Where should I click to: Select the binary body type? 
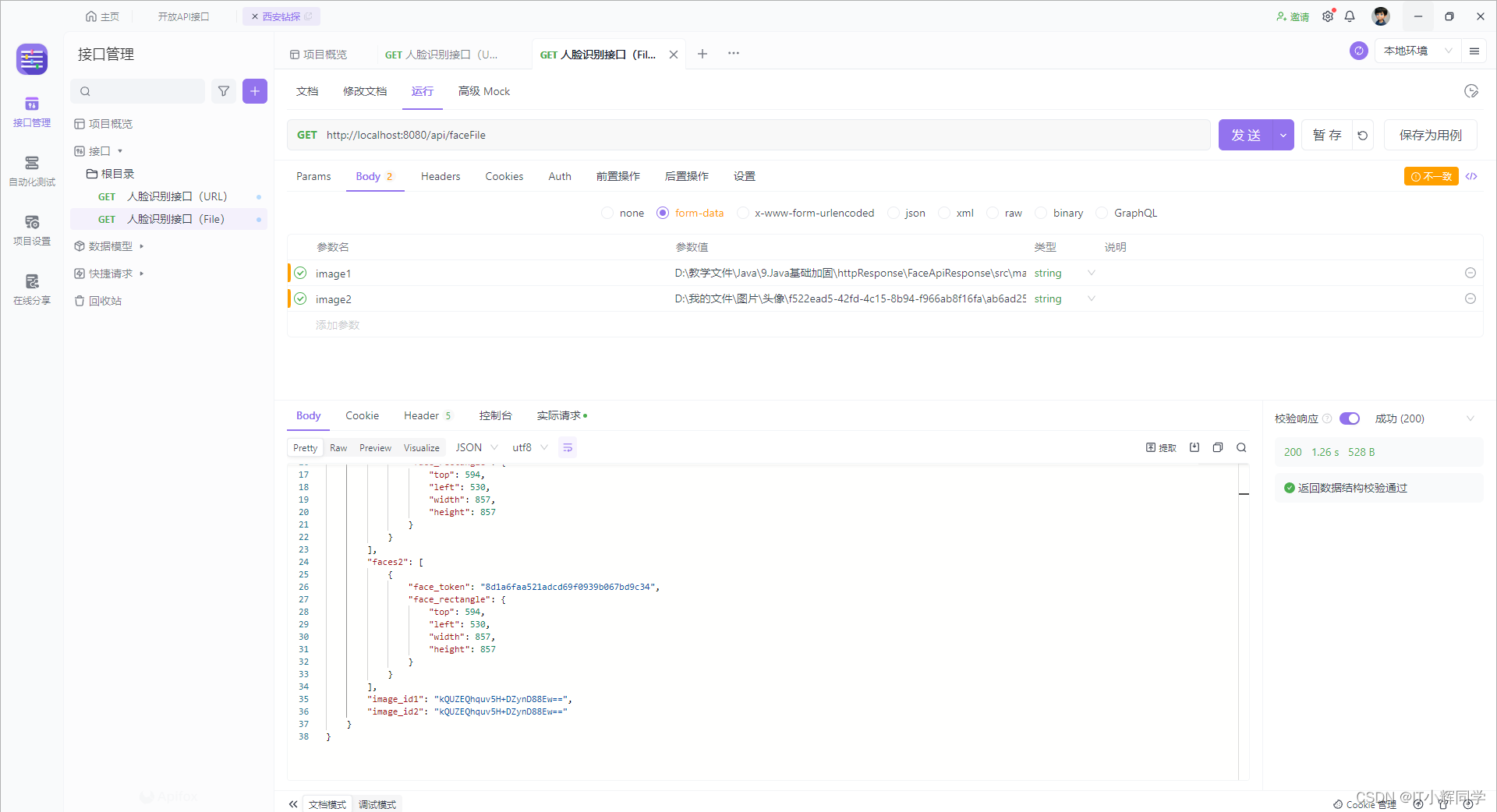coord(1060,213)
